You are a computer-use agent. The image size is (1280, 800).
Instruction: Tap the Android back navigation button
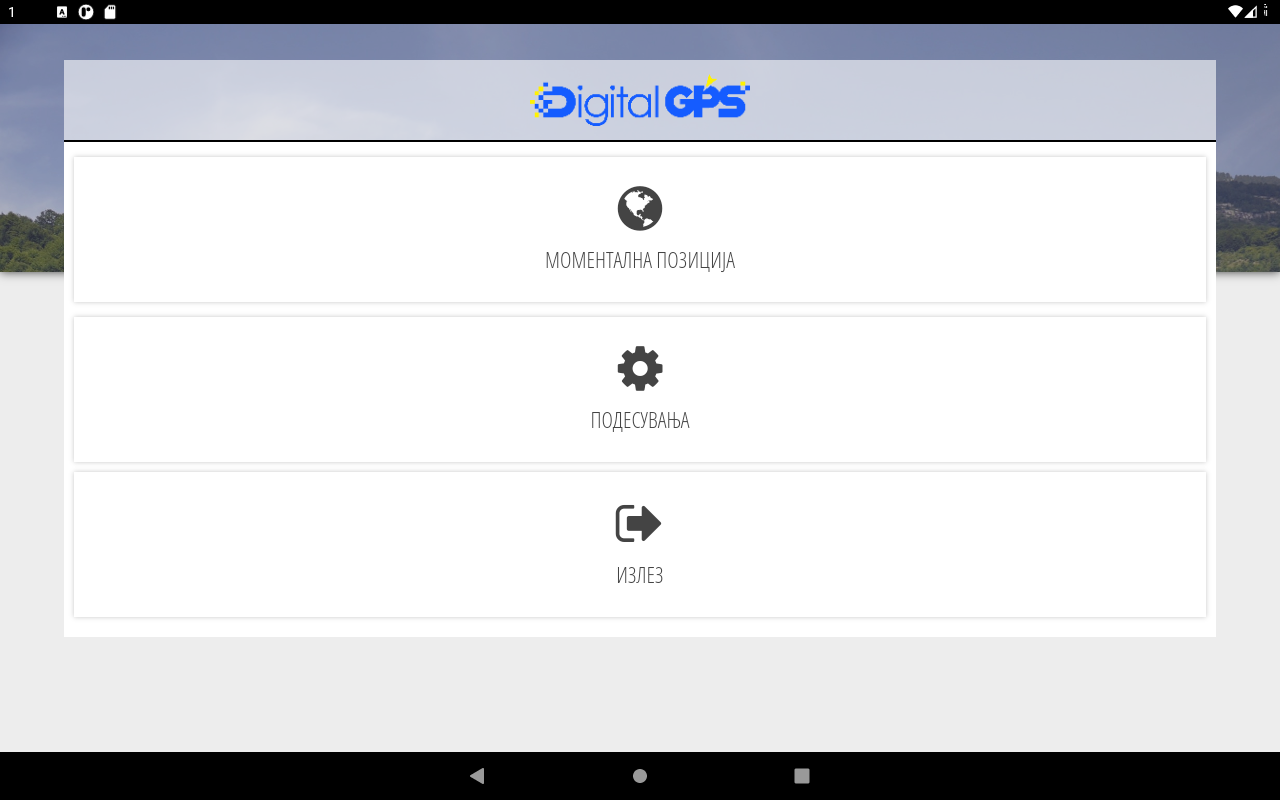pyautogui.click(x=477, y=776)
